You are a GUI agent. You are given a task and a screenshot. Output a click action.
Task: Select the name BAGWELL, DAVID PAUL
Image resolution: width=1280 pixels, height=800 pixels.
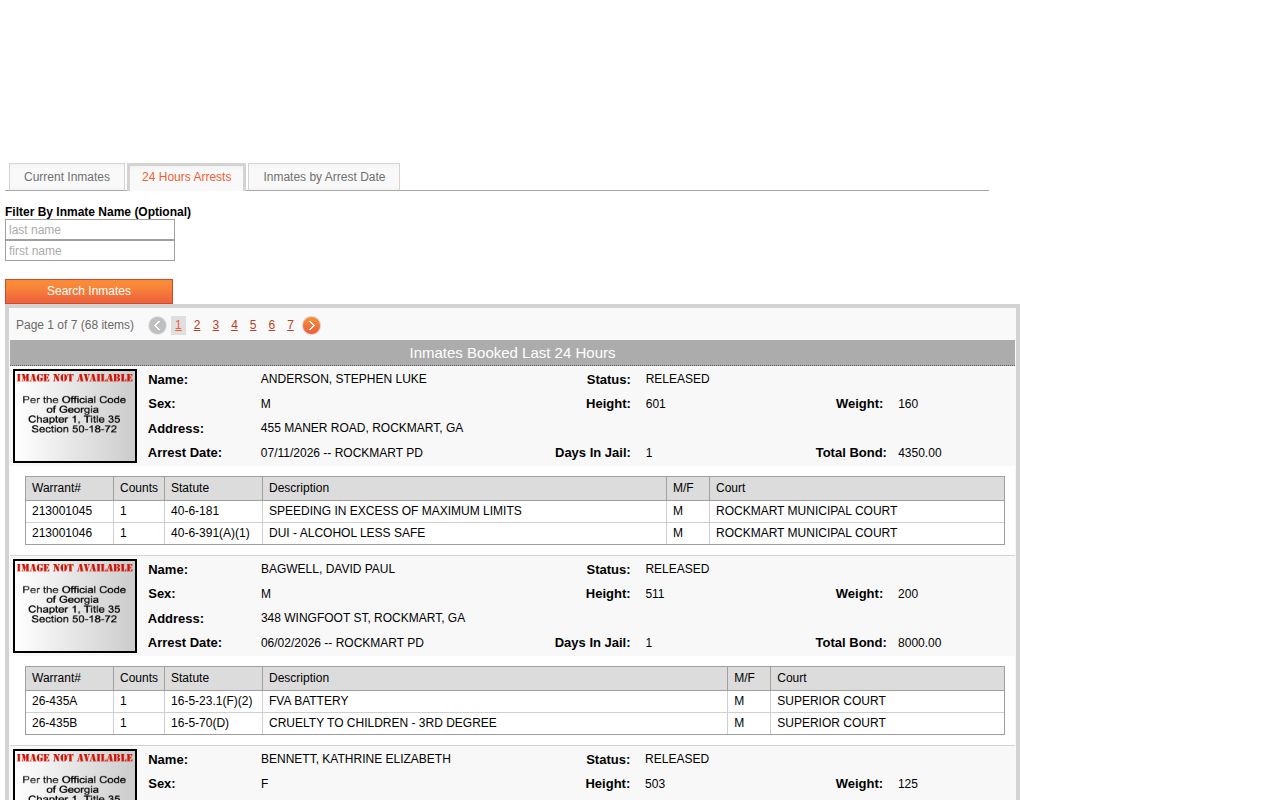point(328,569)
